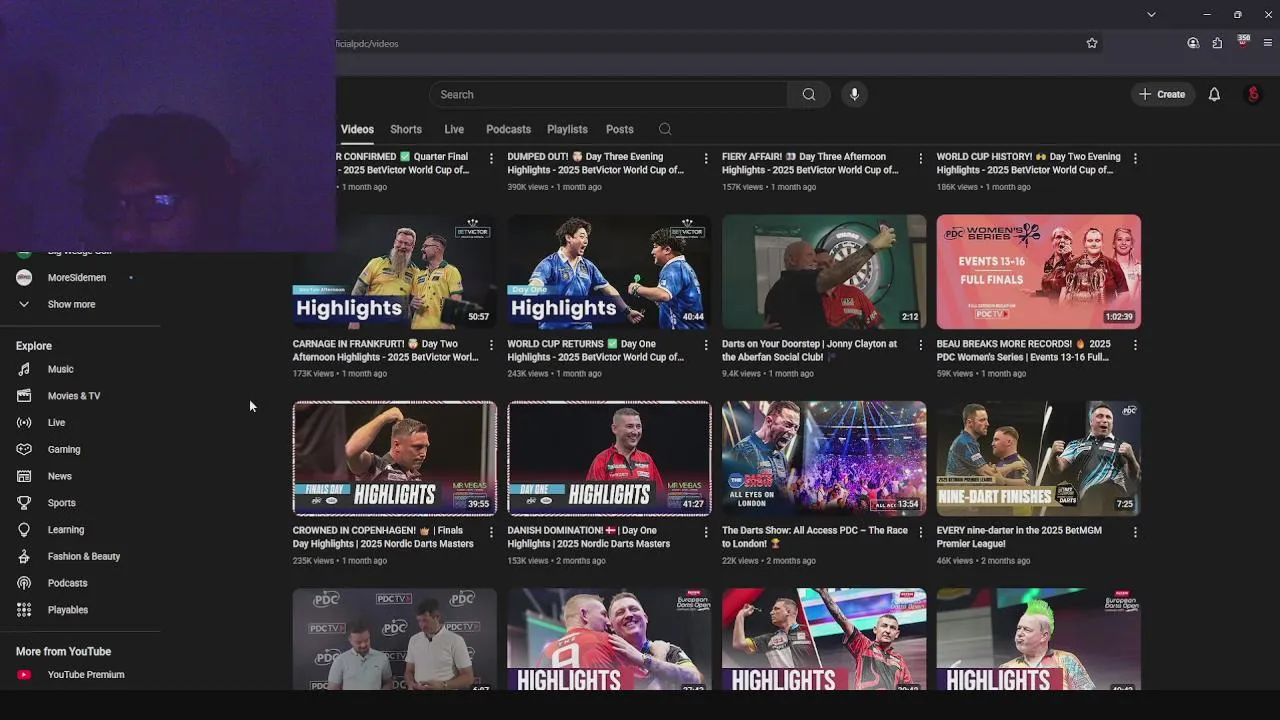Play the 50:57 Highlights thumbnail
Image resolution: width=1280 pixels, height=720 pixels.
click(395, 272)
